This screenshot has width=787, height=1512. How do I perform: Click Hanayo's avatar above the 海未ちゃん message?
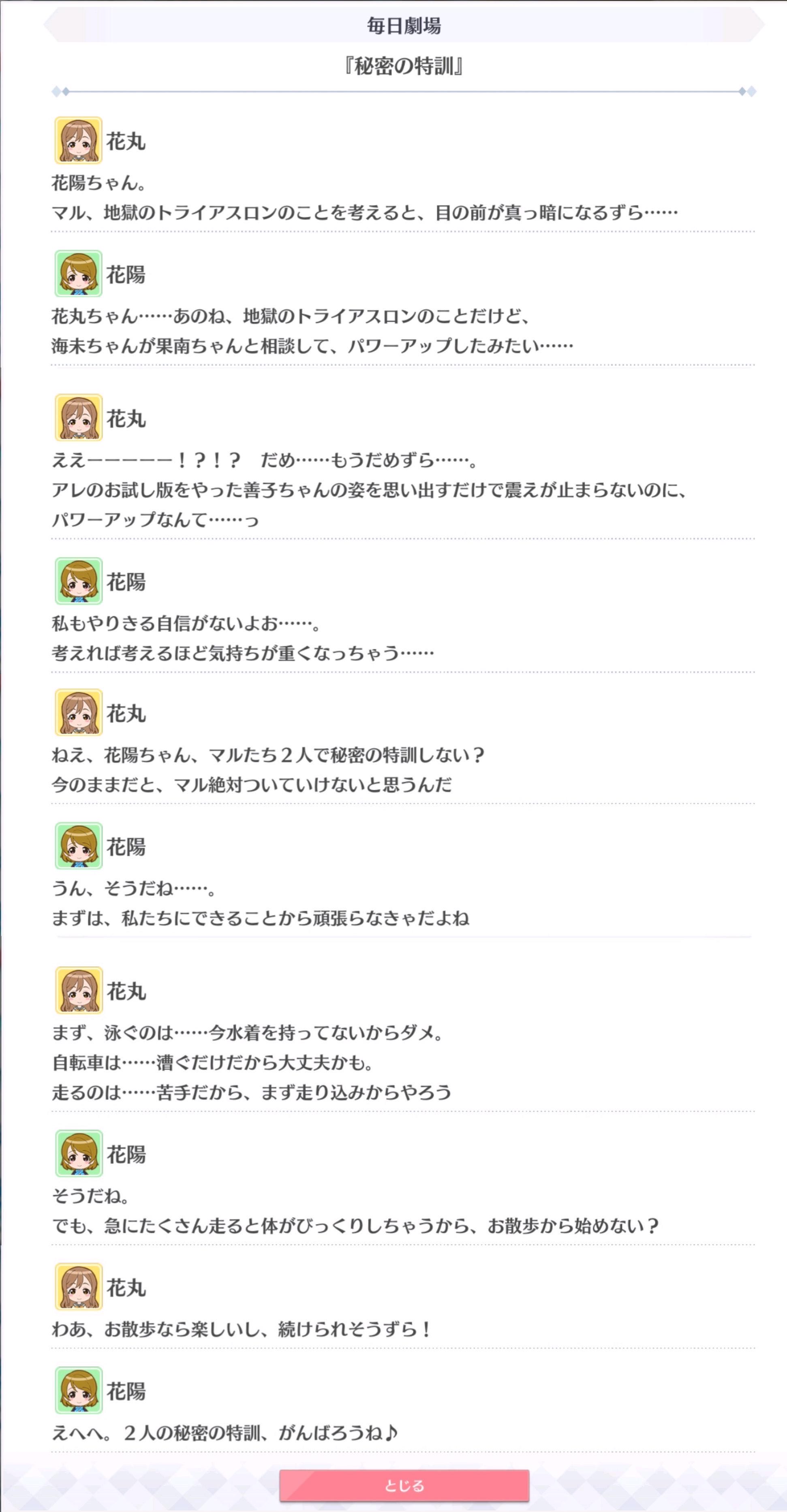pyautogui.click(x=79, y=273)
